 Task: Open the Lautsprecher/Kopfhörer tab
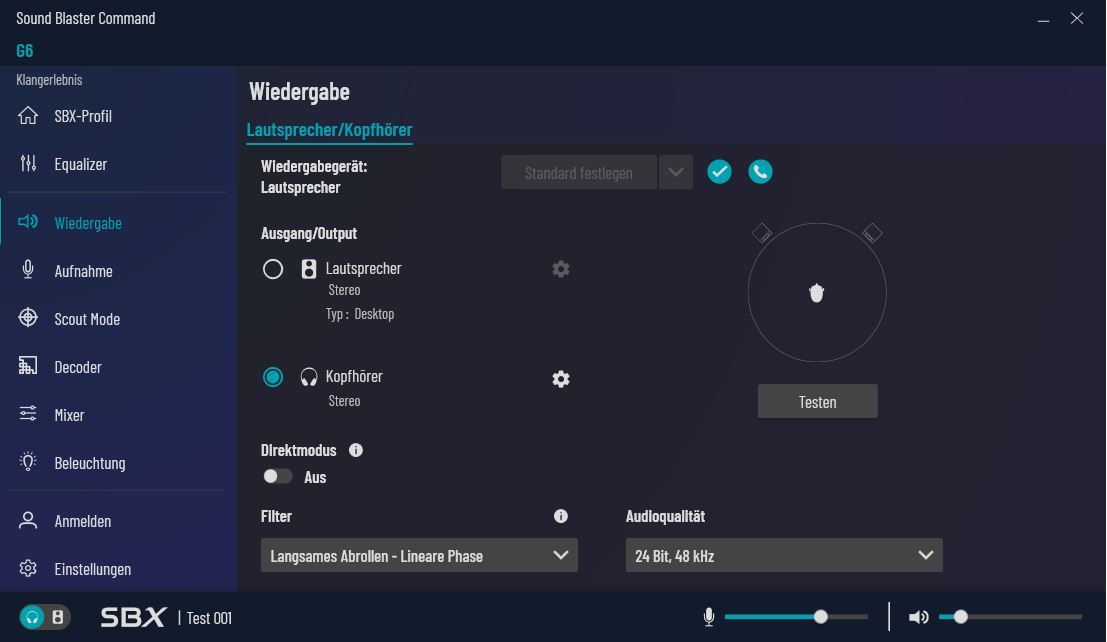pos(329,130)
